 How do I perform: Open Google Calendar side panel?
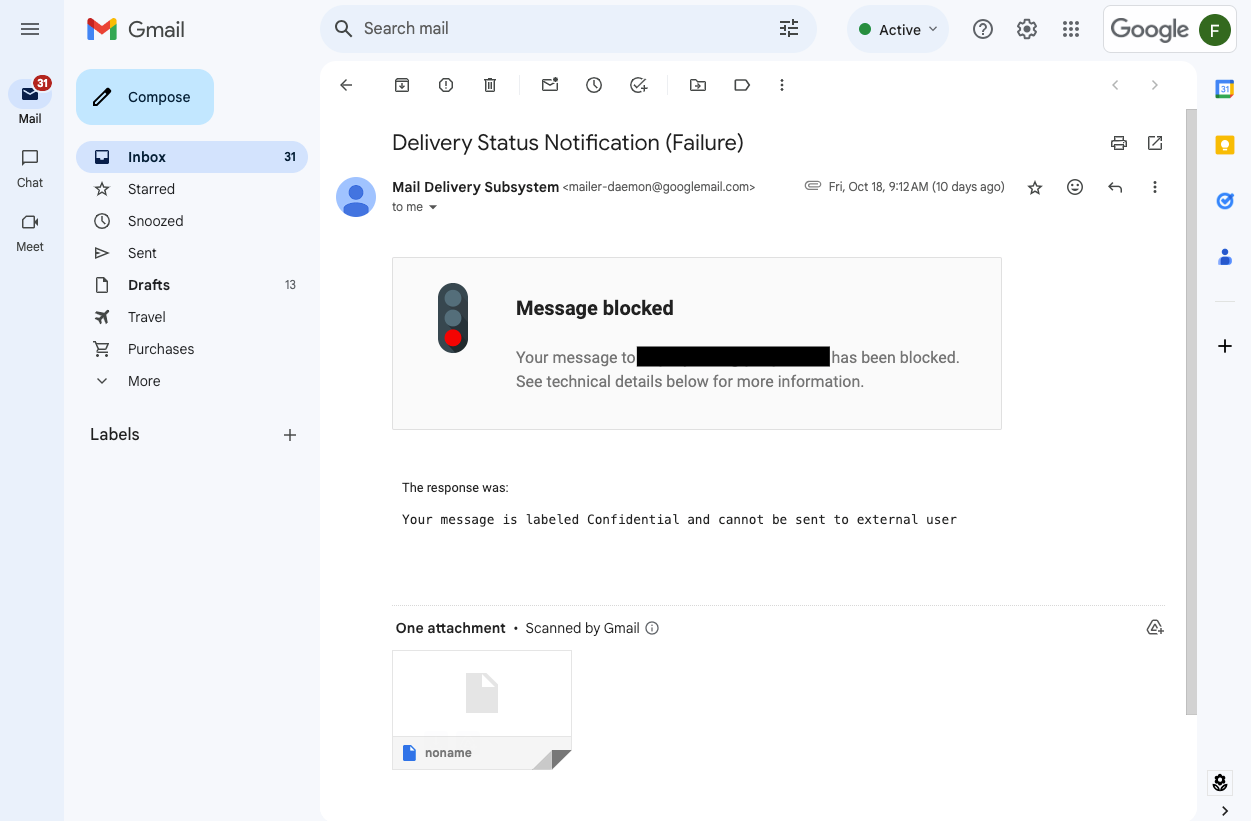pos(1225,89)
